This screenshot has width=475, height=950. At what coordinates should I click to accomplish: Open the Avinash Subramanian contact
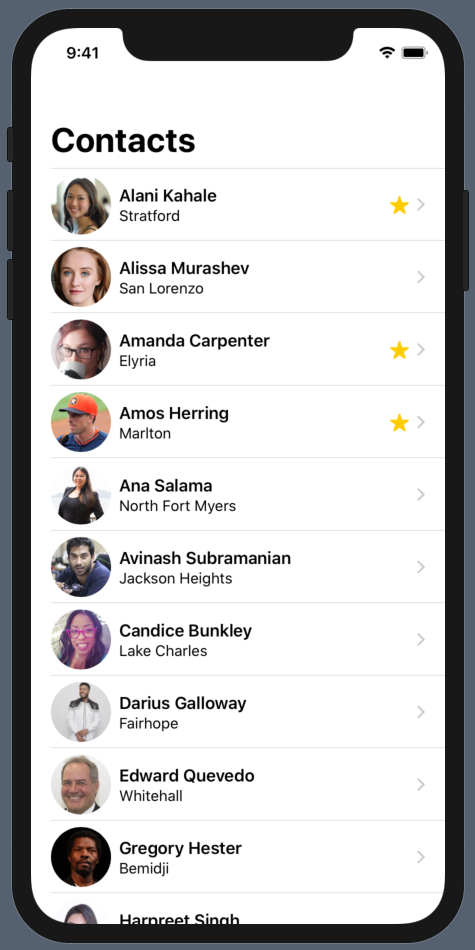tap(248, 566)
